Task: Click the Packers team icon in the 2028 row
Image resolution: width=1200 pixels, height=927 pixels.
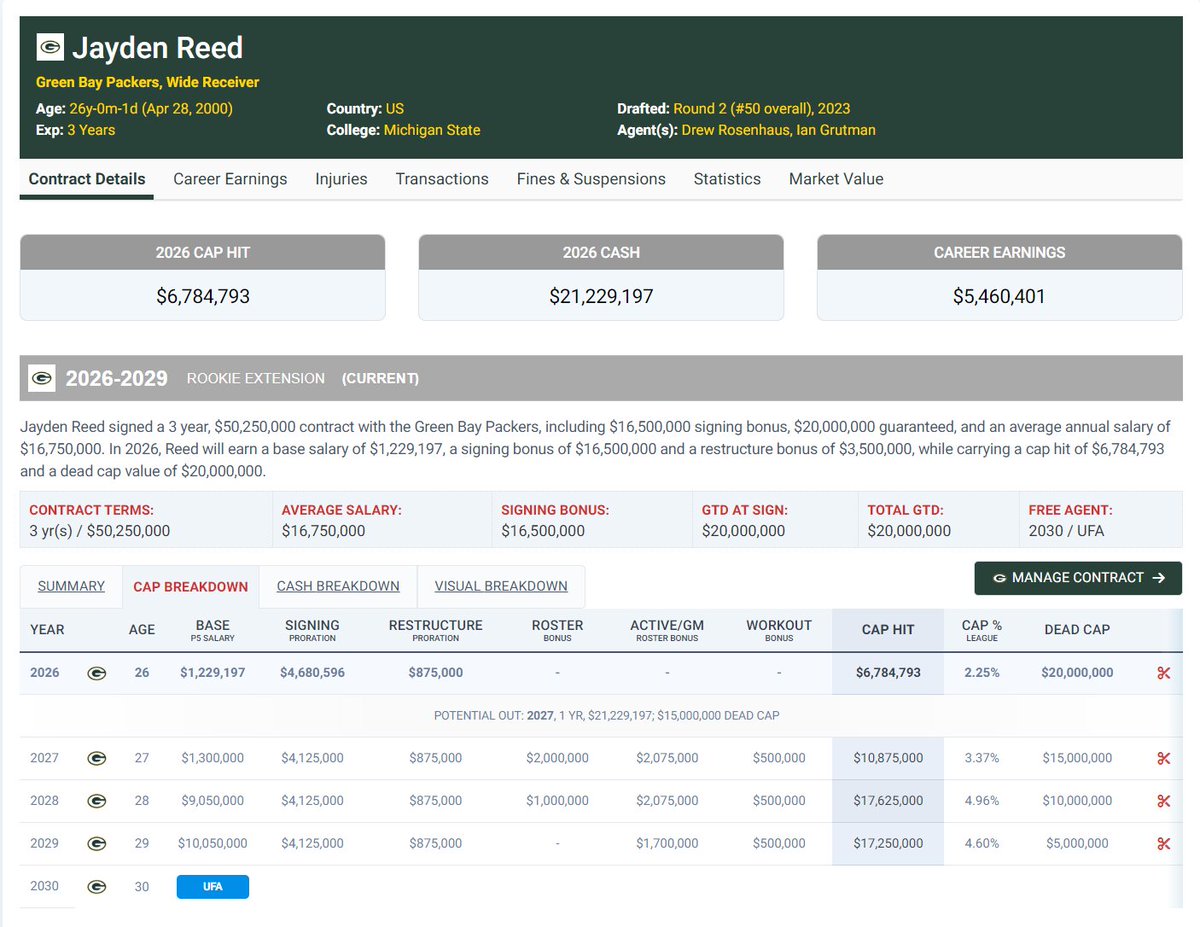Action: pyautogui.click(x=96, y=801)
